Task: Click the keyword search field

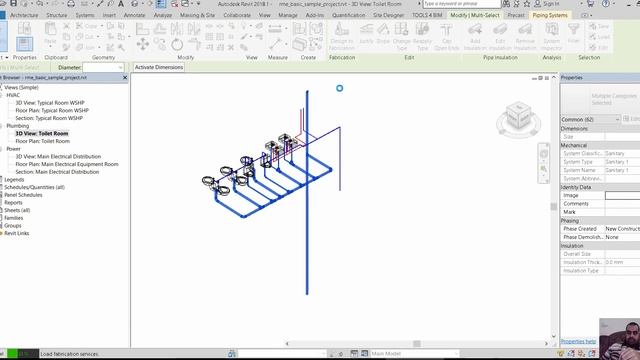Action: pyautogui.click(x=462, y=4)
